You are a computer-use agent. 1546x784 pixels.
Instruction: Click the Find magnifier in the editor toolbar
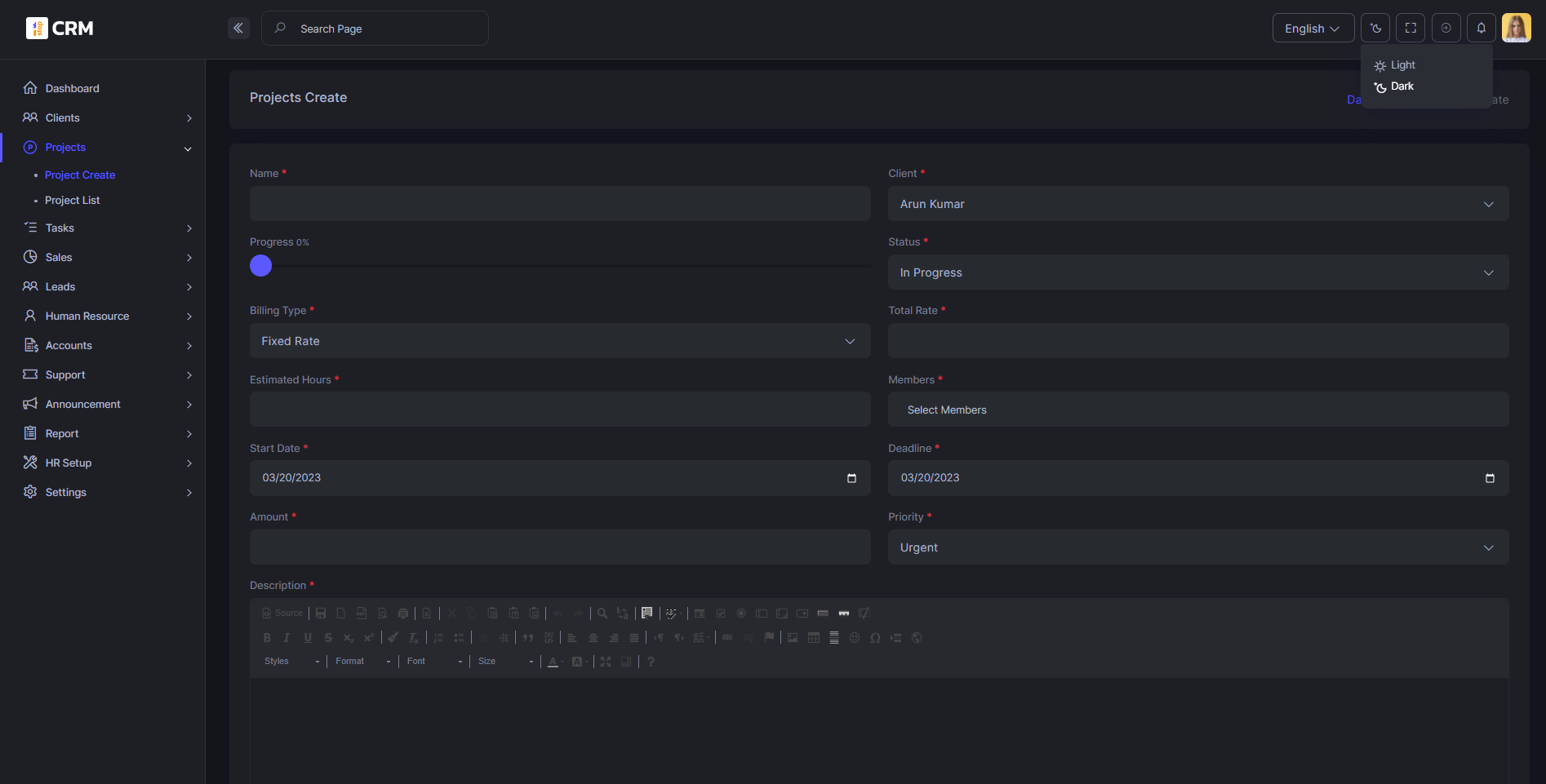(x=602, y=613)
